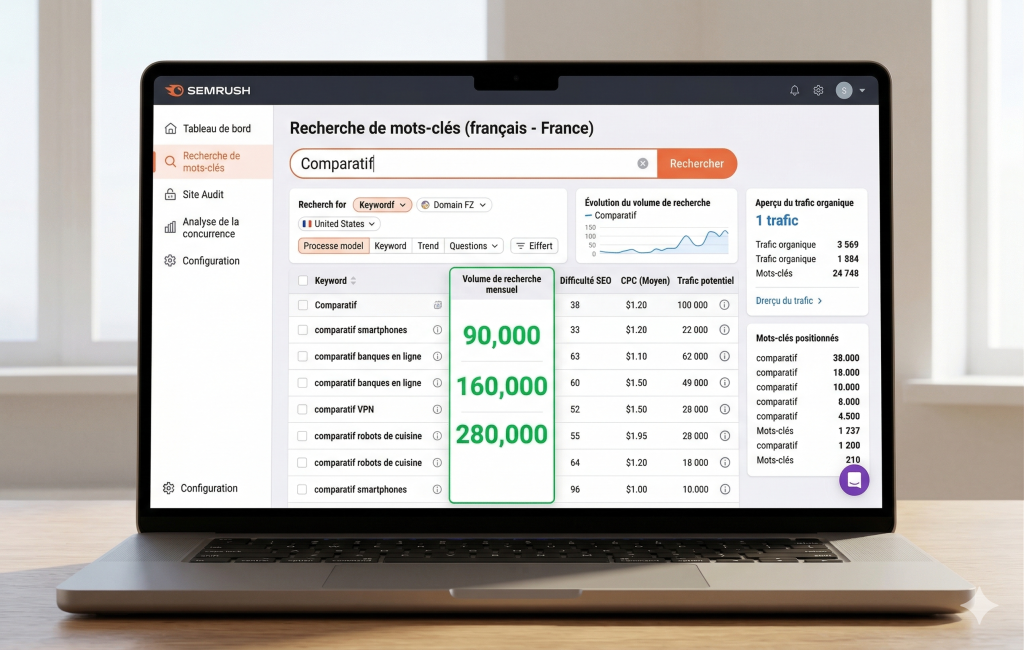The image size is (1024, 650).
Task: Click info icon beside keyword in difficulty 55 row
Action: click(x=438, y=436)
